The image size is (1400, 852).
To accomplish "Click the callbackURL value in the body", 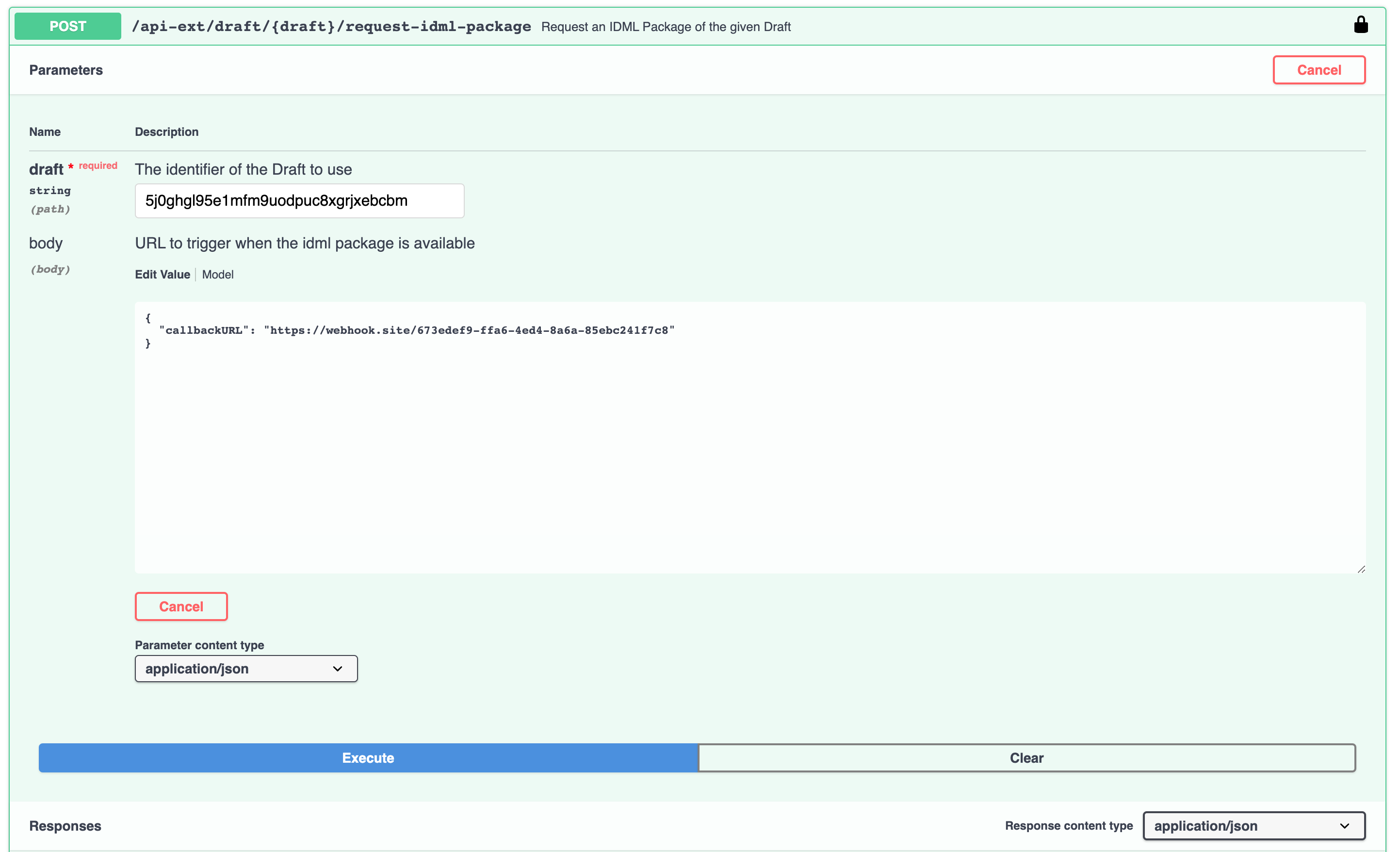I will pos(469,330).
